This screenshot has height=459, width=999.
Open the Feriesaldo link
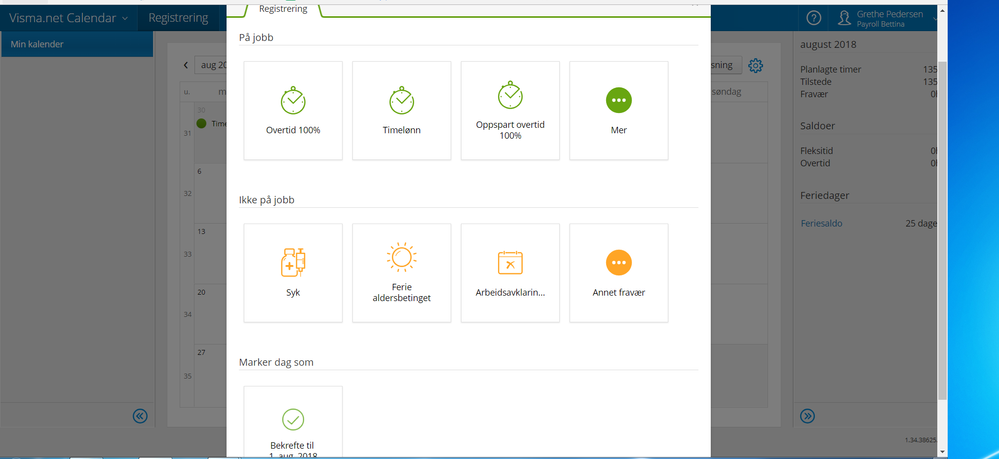coord(821,224)
